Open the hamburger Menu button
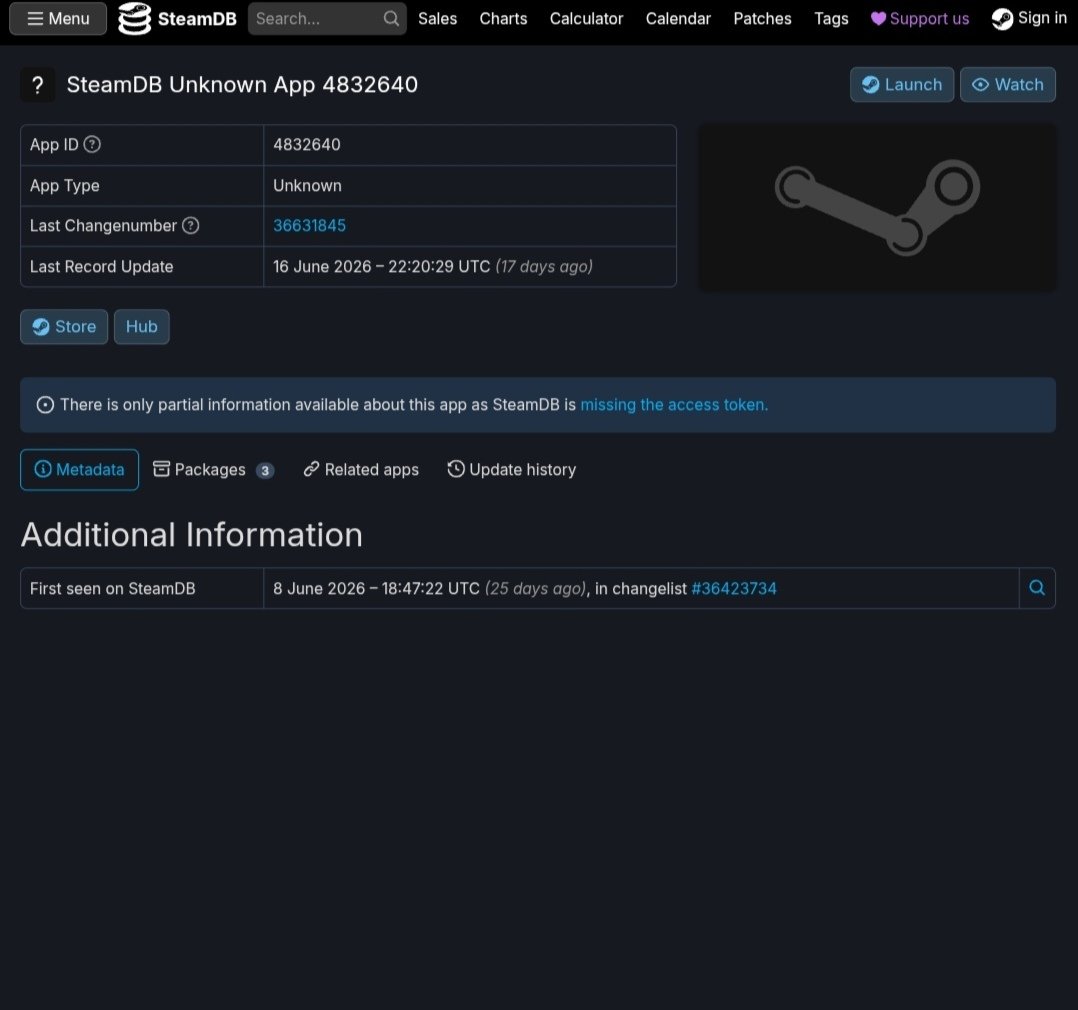1078x1010 pixels. pyautogui.click(x=58, y=19)
